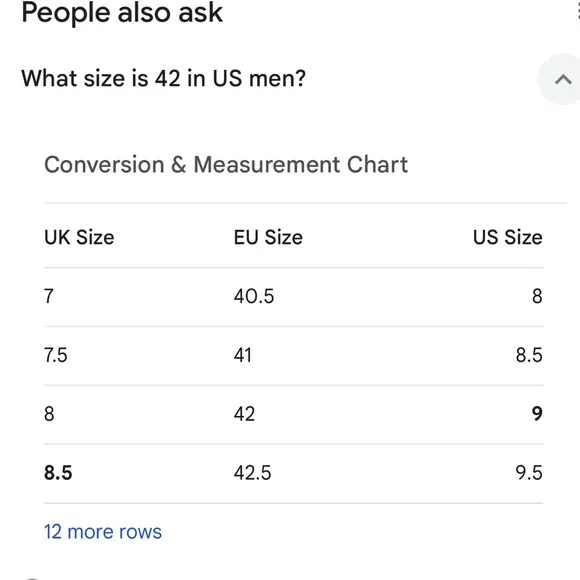This screenshot has height=580, width=580.
Task: Click the EU size 40.5 cell
Action: (254, 296)
